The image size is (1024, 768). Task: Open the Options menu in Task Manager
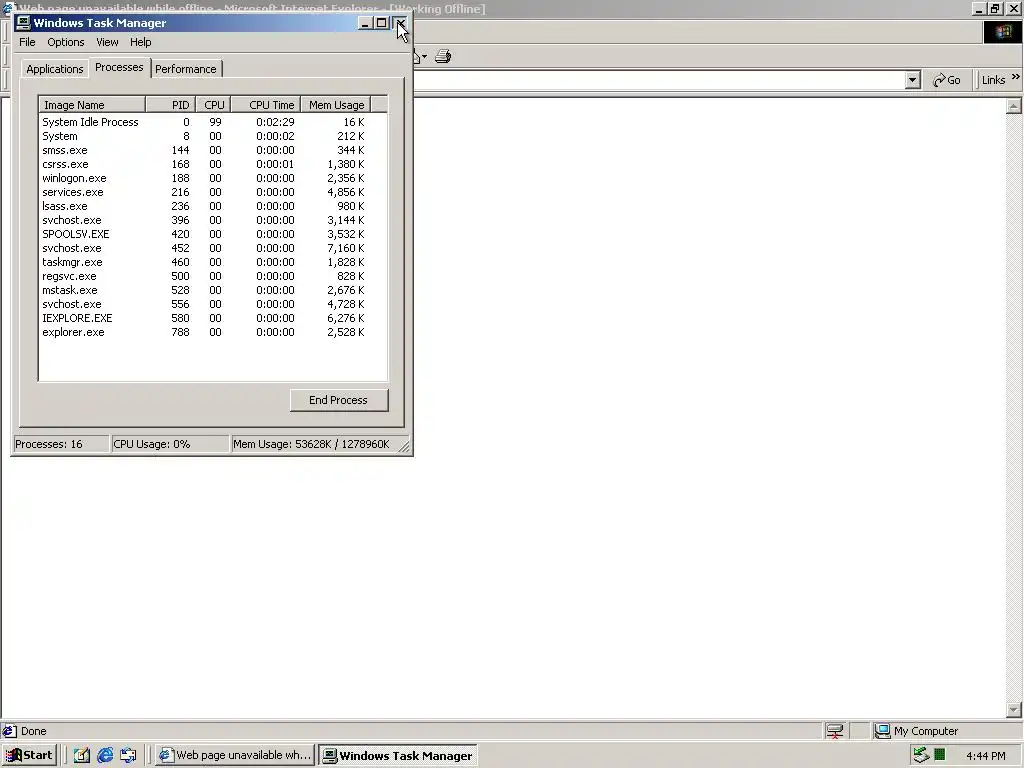[x=65, y=42]
